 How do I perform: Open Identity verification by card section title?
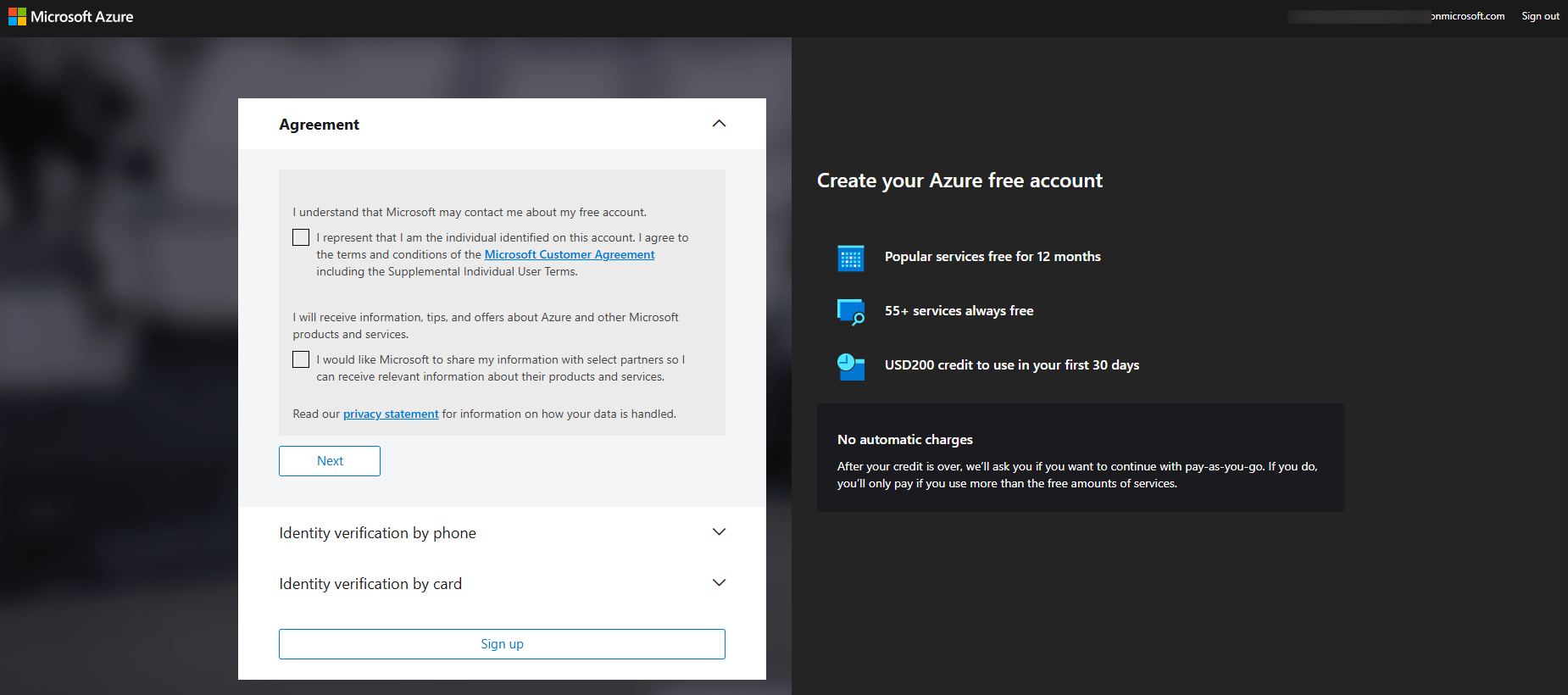click(x=370, y=584)
